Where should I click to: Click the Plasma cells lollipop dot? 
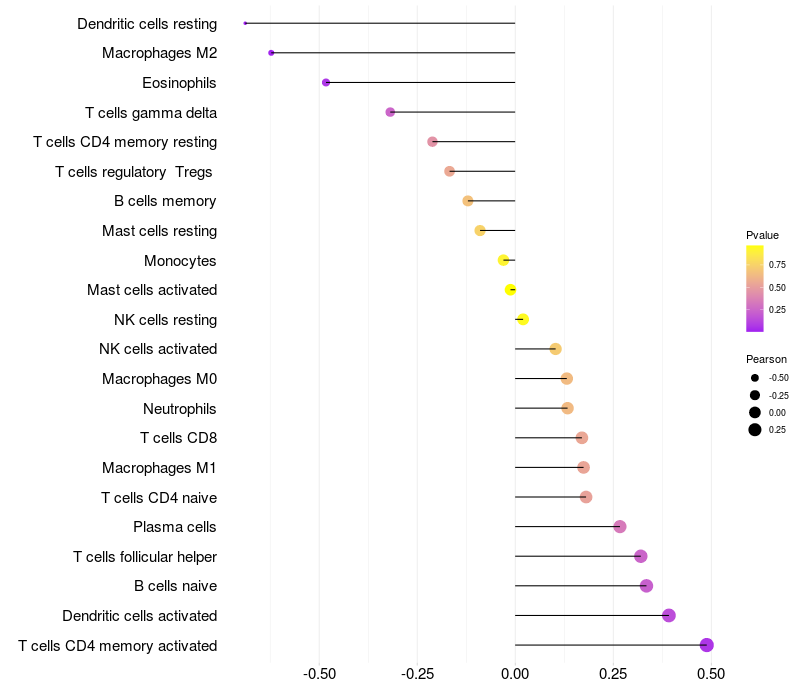click(620, 527)
